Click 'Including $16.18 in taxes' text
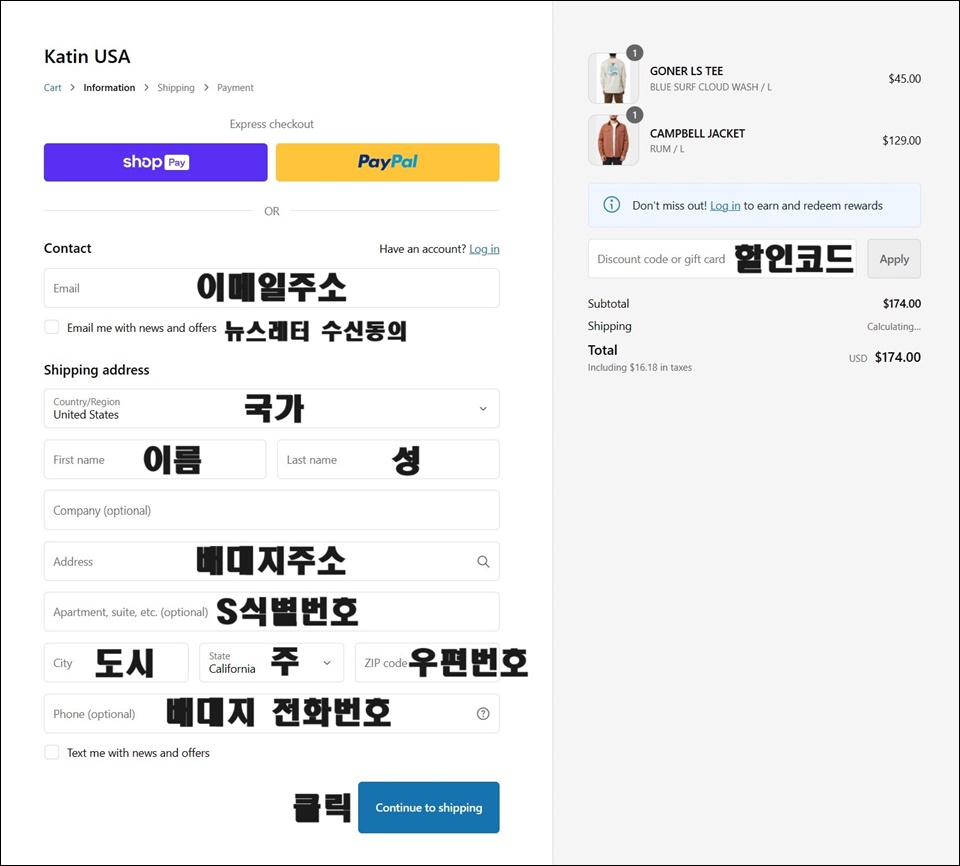The height and width of the screenshot is (866, 960). [x=640, y=367]
